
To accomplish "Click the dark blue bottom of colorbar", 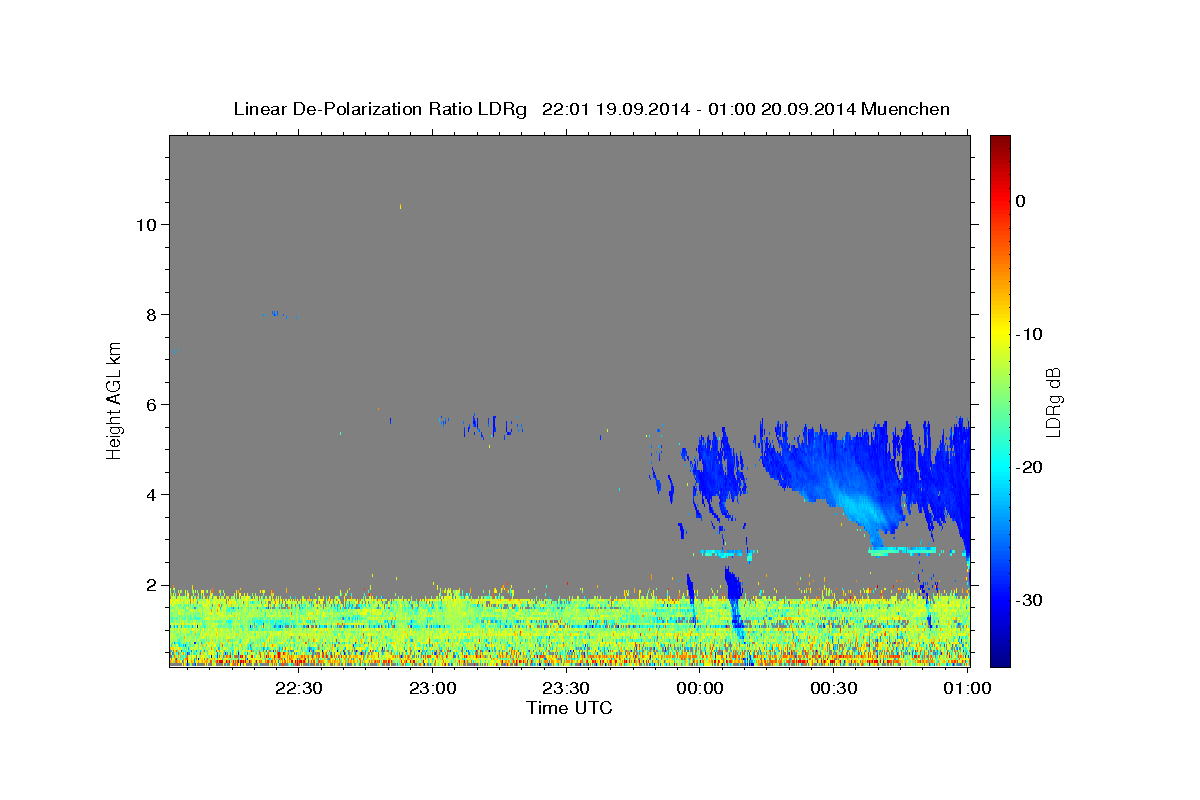I will pos(1000,655).
